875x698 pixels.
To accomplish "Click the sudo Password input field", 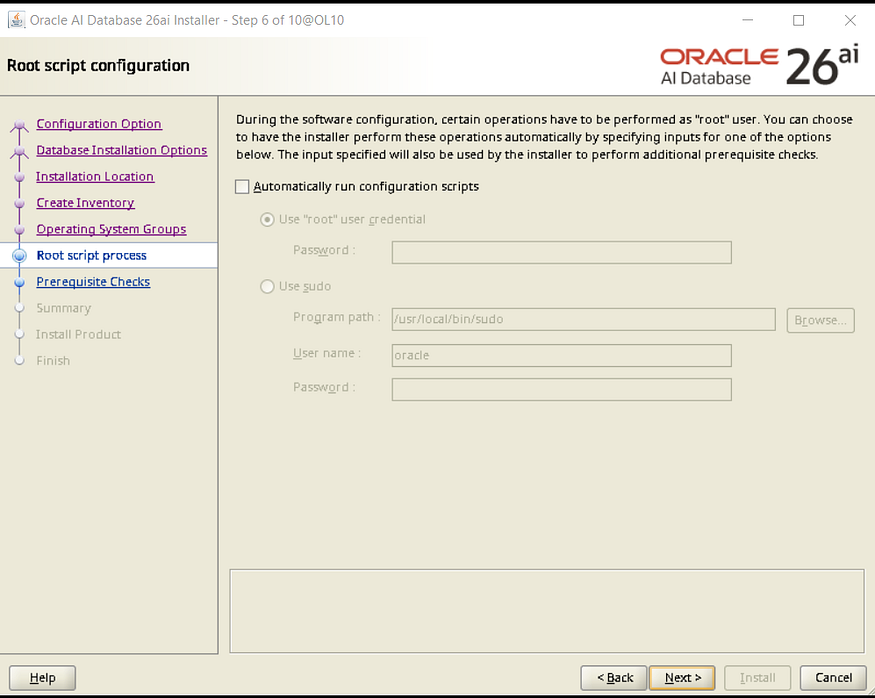I will click(x=561, y=389).
